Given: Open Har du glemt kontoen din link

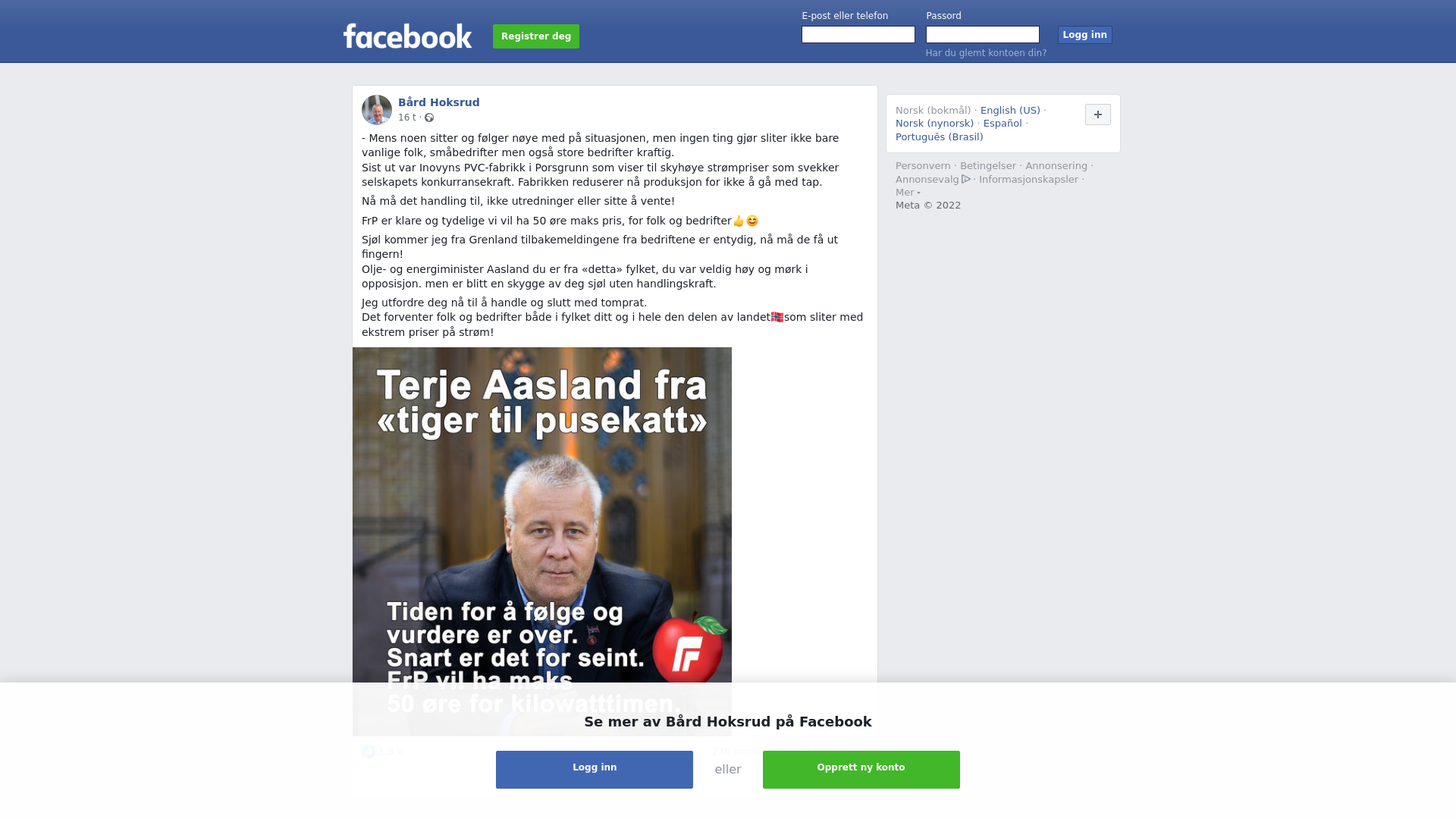Looking at the screenshot, I should point(986,53).
